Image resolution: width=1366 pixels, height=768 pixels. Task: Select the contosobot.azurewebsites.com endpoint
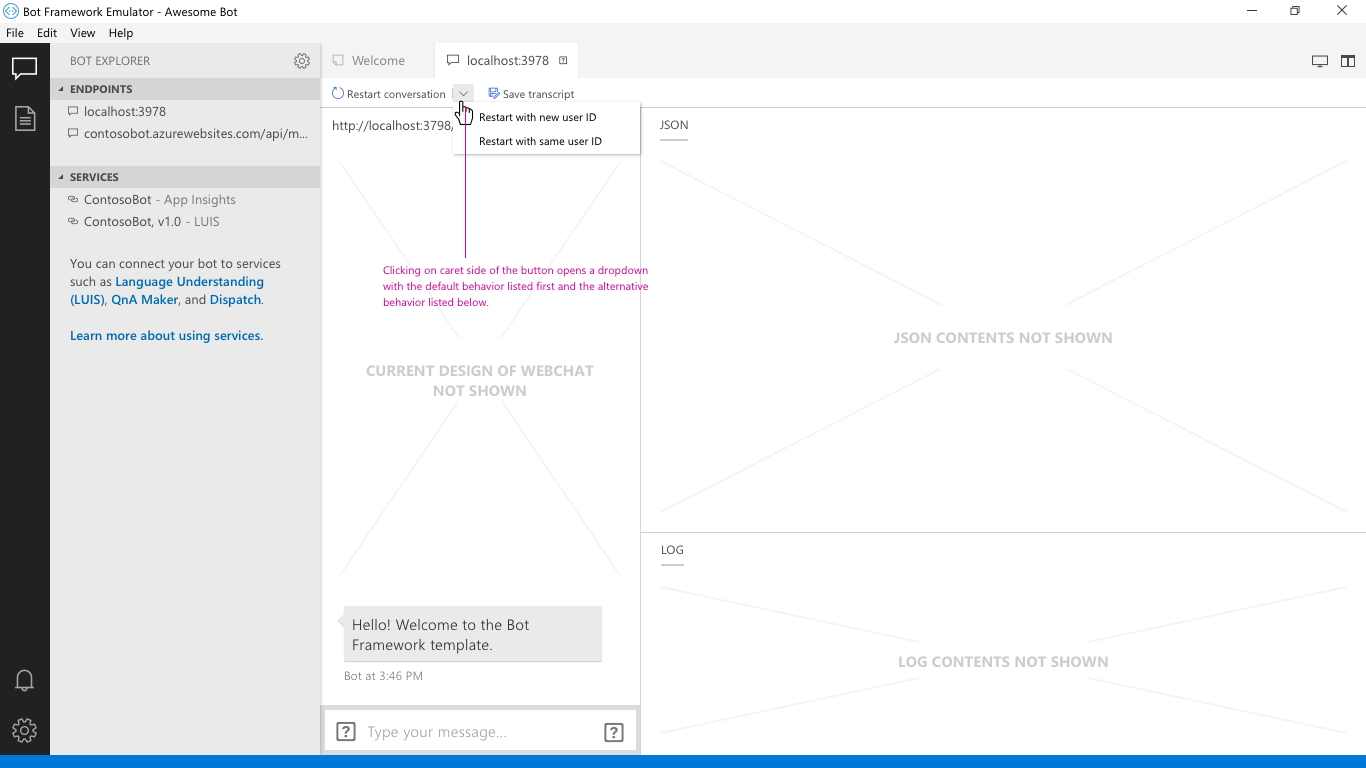185,134
